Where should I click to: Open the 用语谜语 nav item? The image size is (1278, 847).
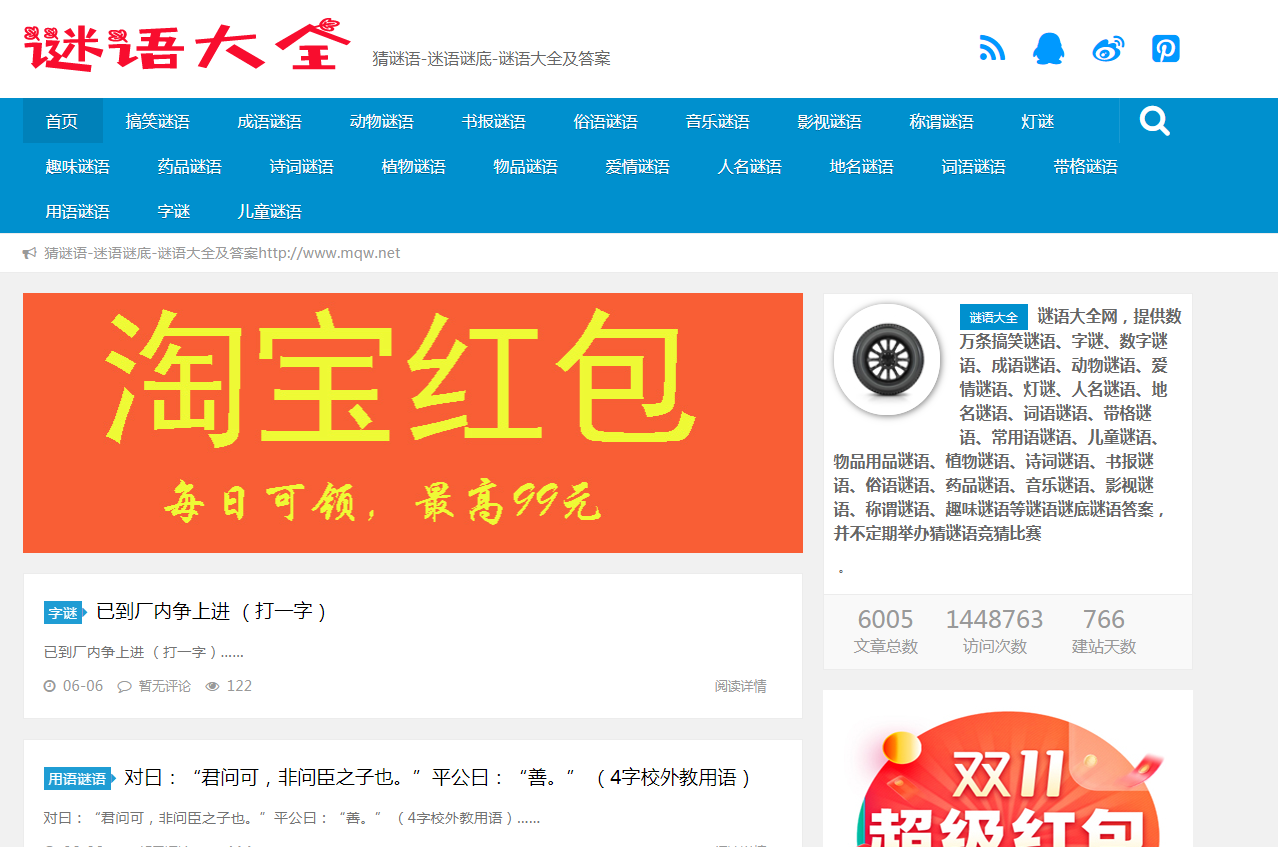pyautogui.click(x=77, y=211)
